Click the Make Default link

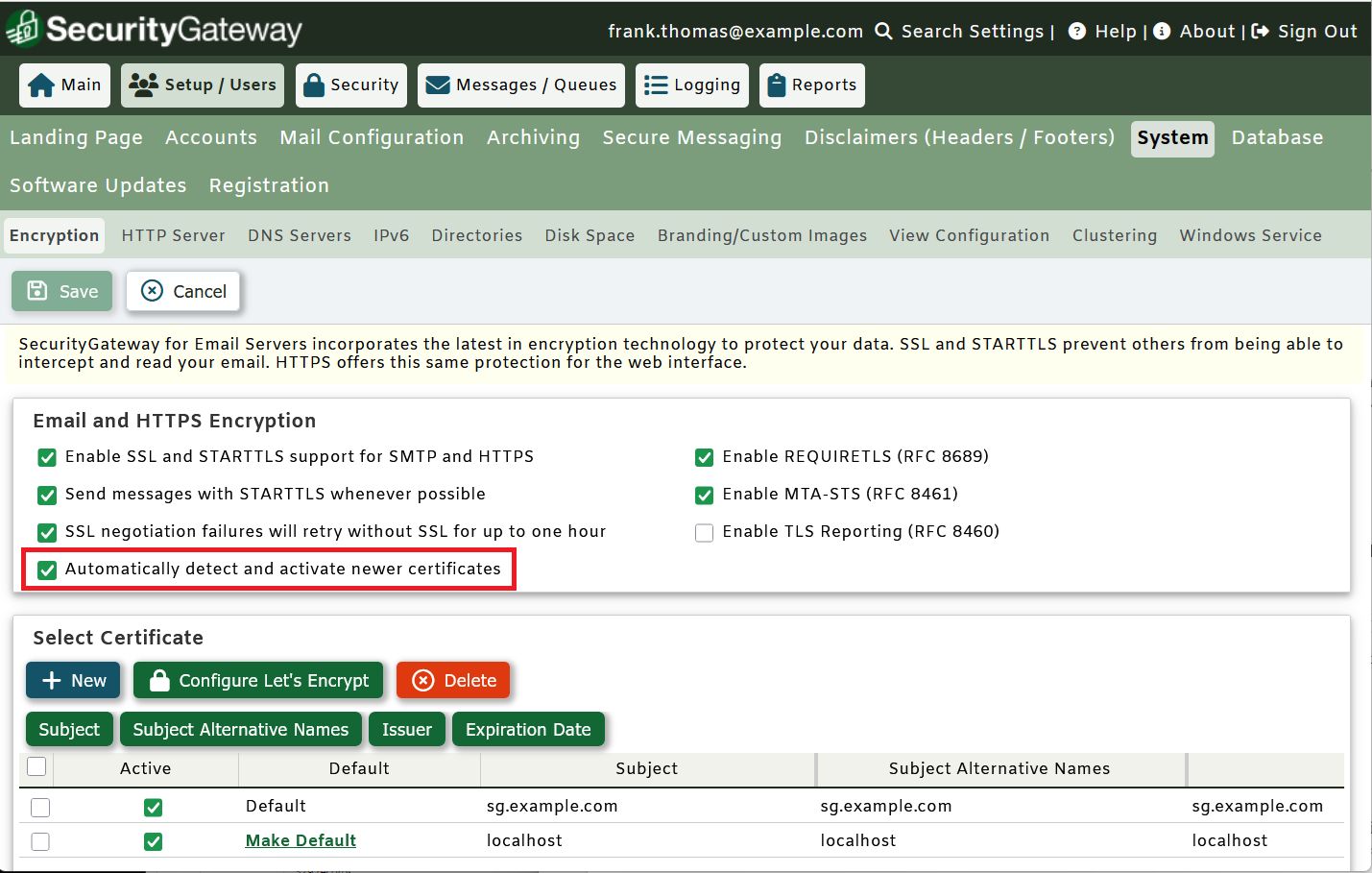click(x=301, y=840)
